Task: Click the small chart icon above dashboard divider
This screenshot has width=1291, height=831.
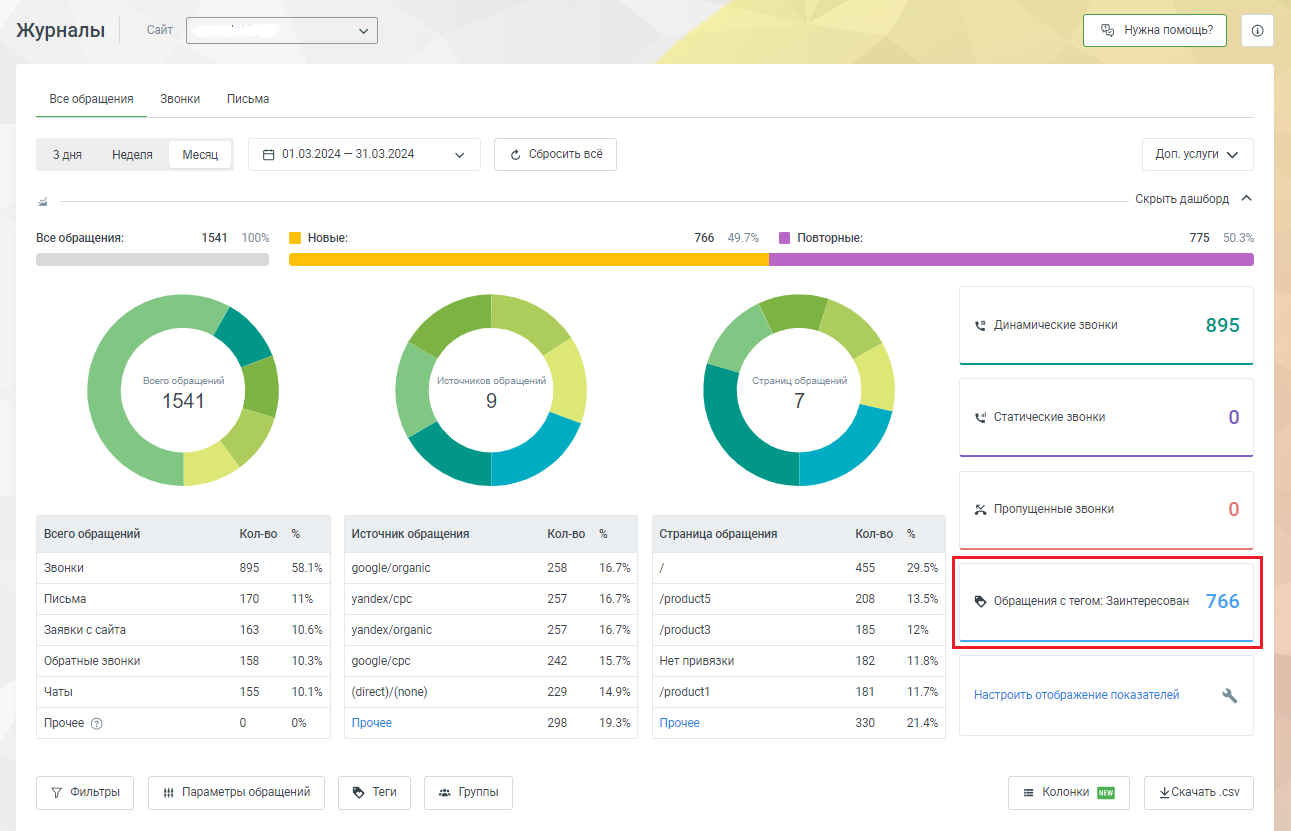Action: point(43,200)
